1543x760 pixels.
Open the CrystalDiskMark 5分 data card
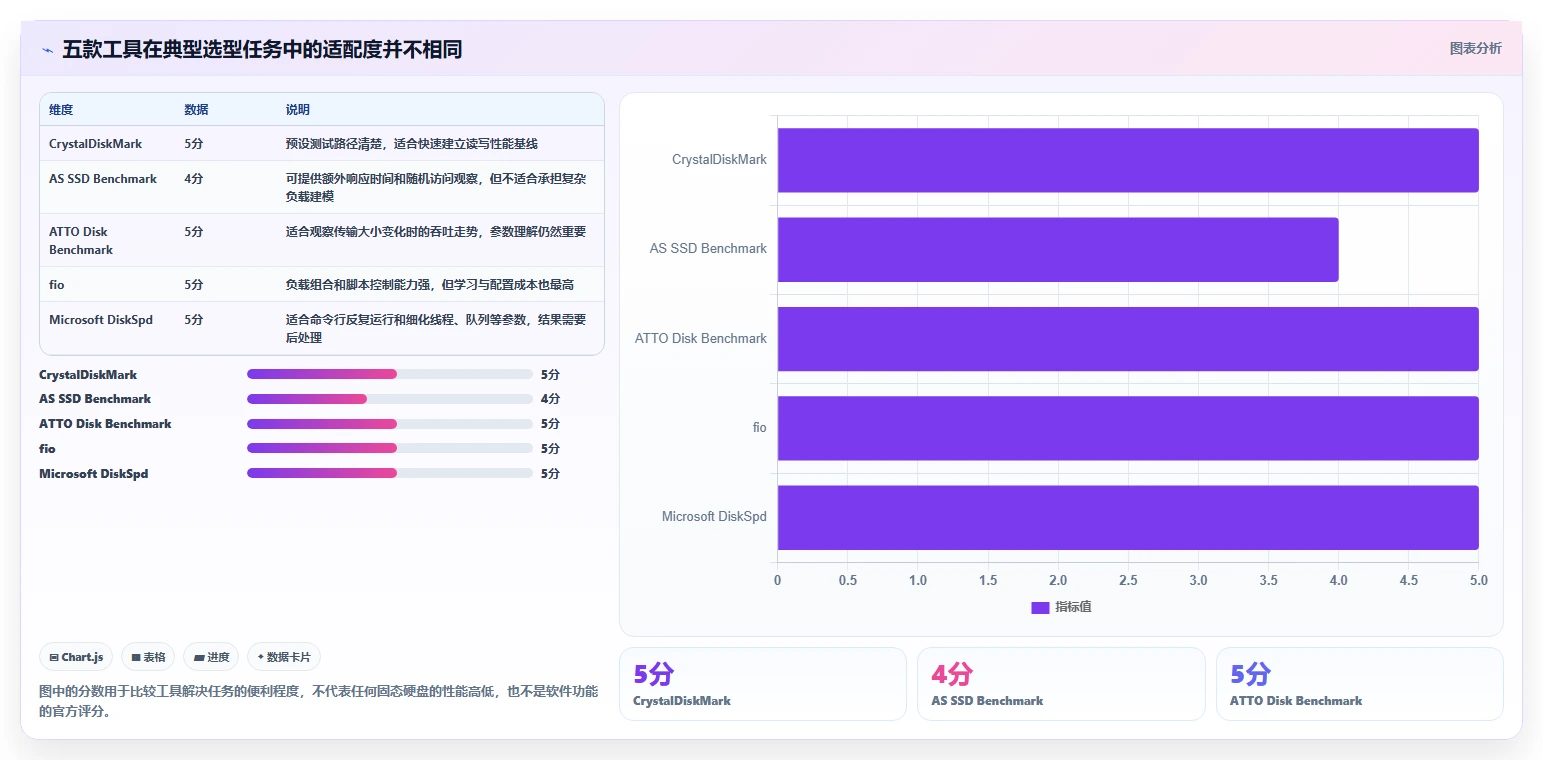coord(763,684)
